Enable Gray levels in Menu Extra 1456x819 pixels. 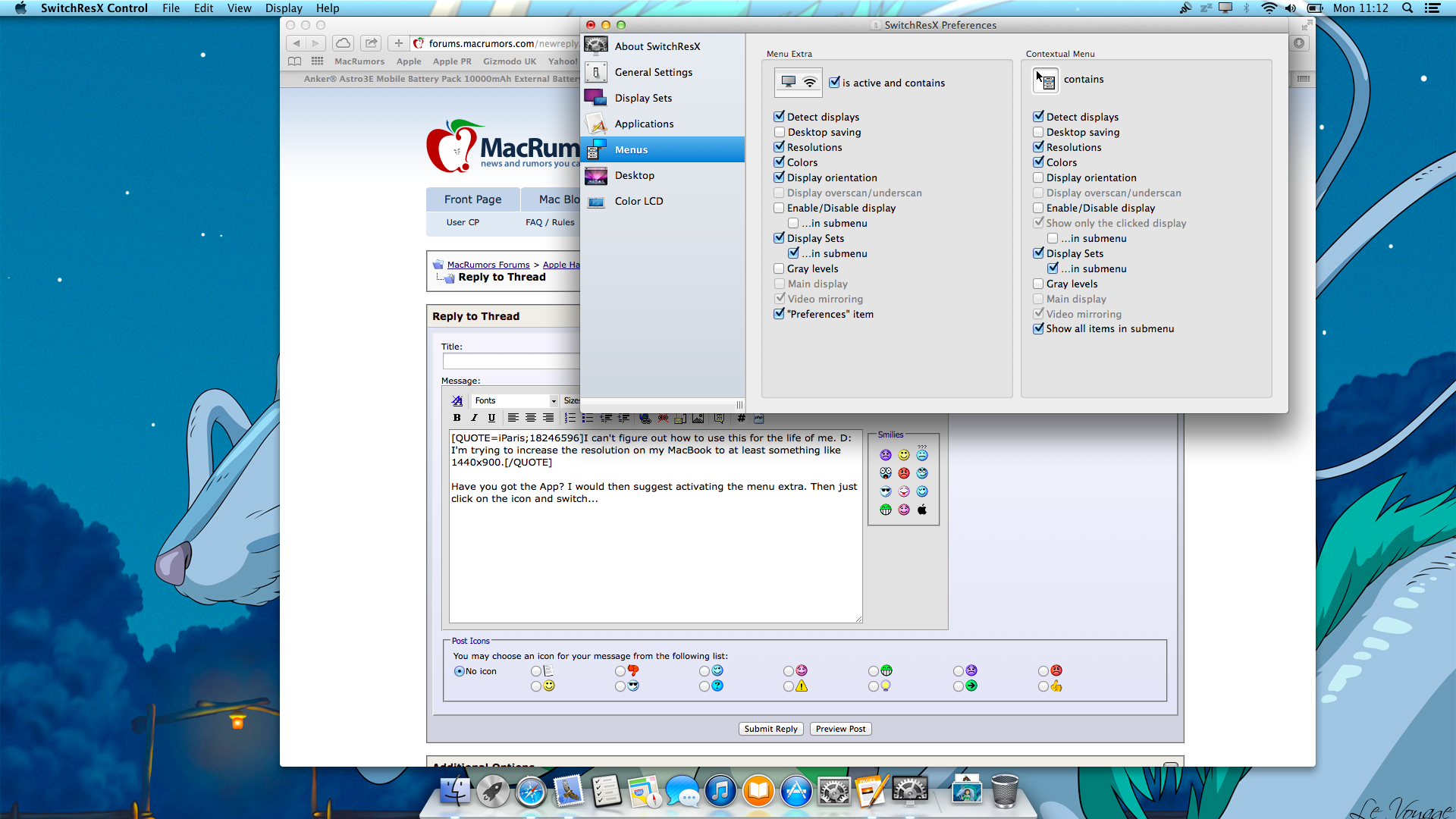(x=779, y=268)
